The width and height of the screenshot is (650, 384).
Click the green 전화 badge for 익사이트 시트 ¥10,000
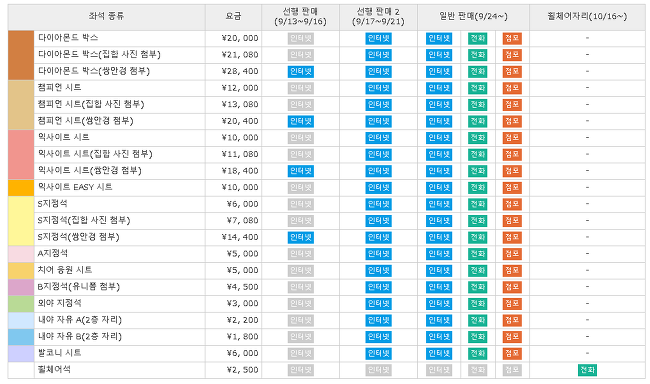coord(478,138)
